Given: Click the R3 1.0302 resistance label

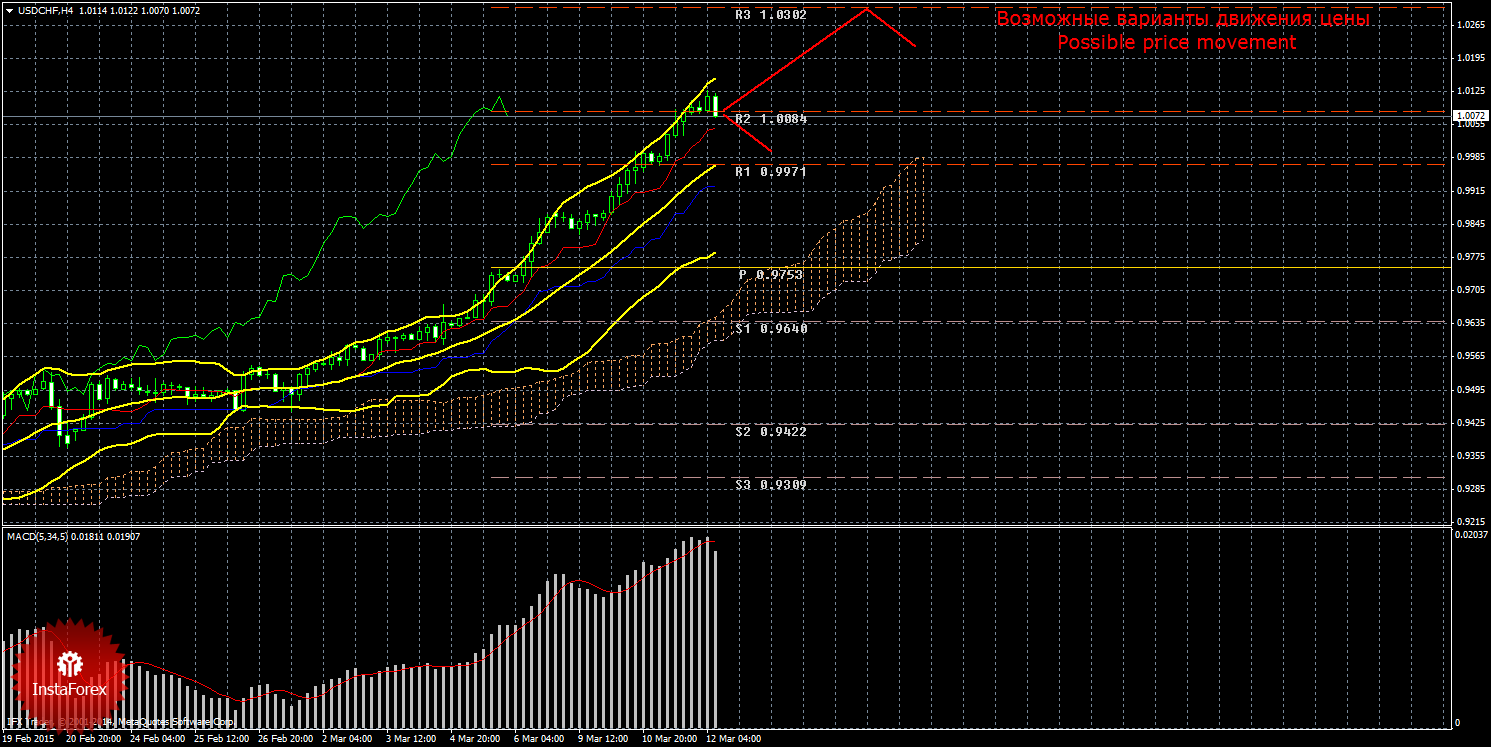Looking at the screenshot, I should (x=770, y=15).
